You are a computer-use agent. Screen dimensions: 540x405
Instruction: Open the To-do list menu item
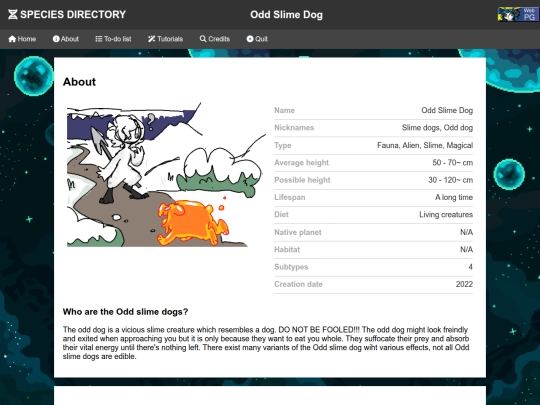coord(113,39)
